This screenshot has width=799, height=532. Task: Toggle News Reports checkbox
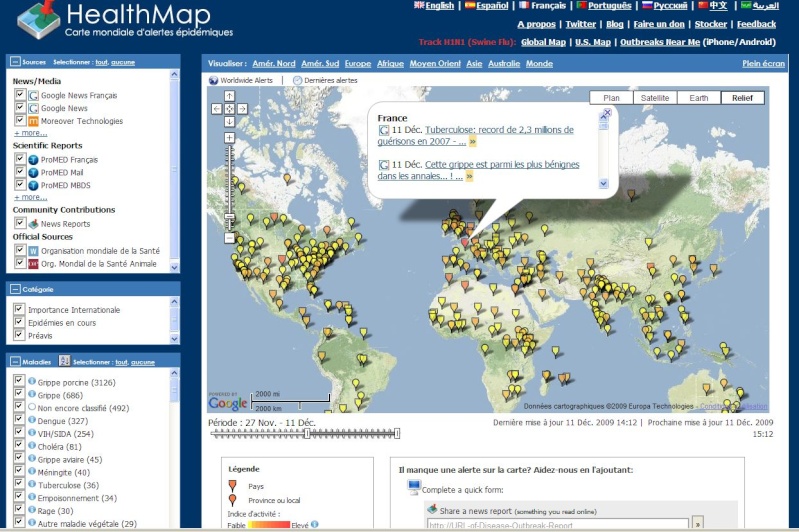(x=20, y=223)
